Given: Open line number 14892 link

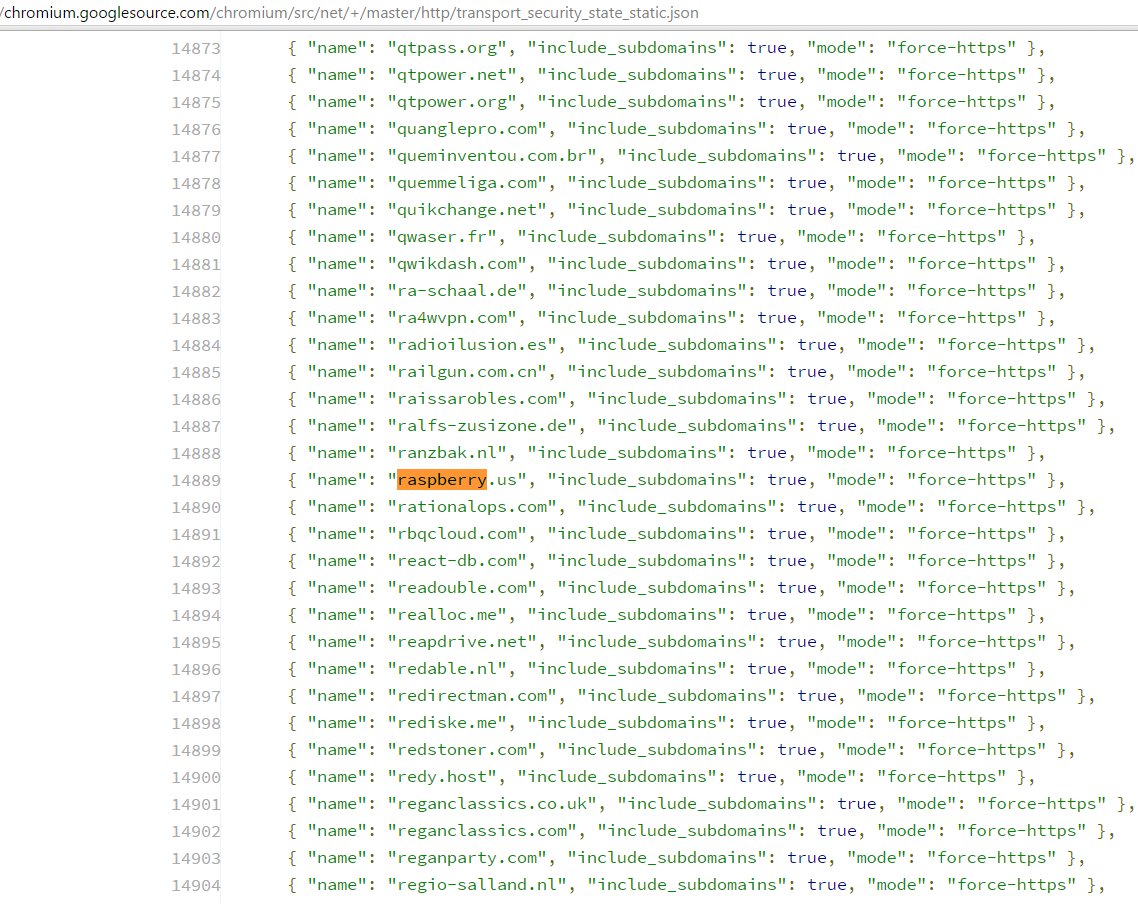Looking at the screenshot, I should (x=196, y=562).
